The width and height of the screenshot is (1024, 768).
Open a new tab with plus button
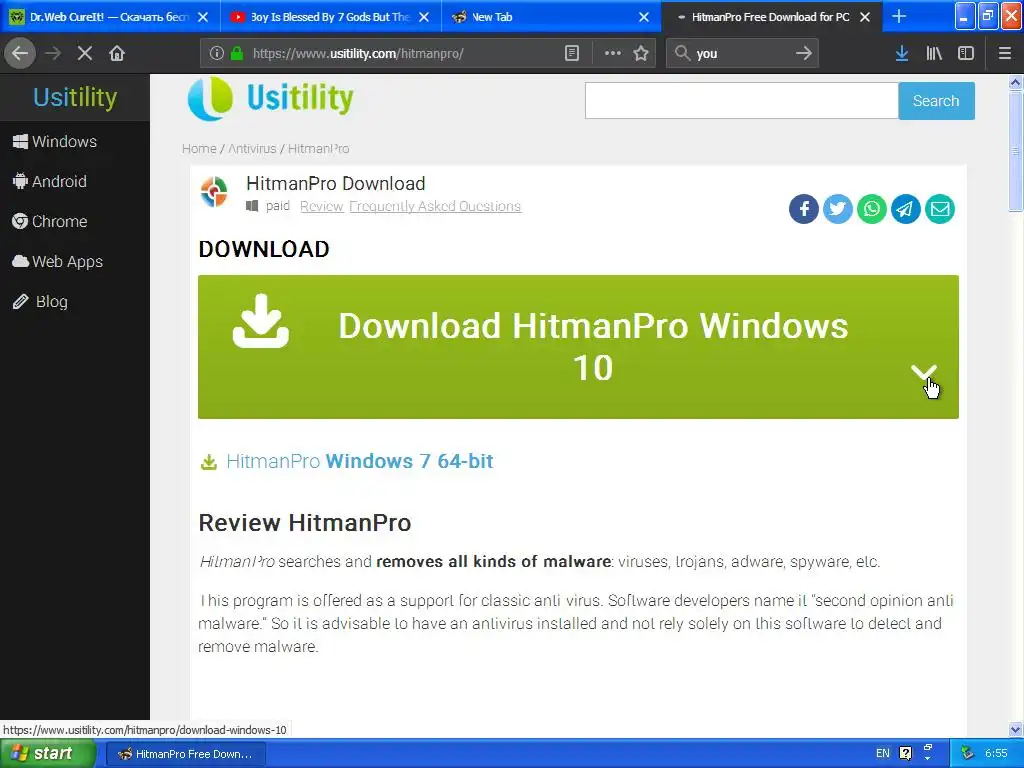899,16
